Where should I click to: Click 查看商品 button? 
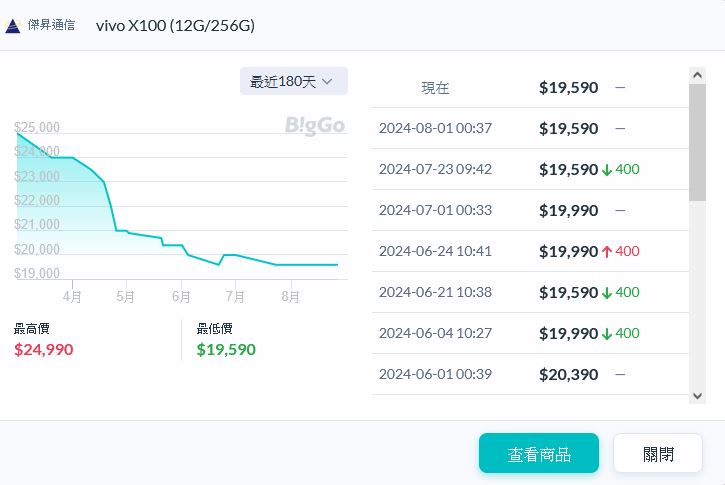click(x=538, y=454)
